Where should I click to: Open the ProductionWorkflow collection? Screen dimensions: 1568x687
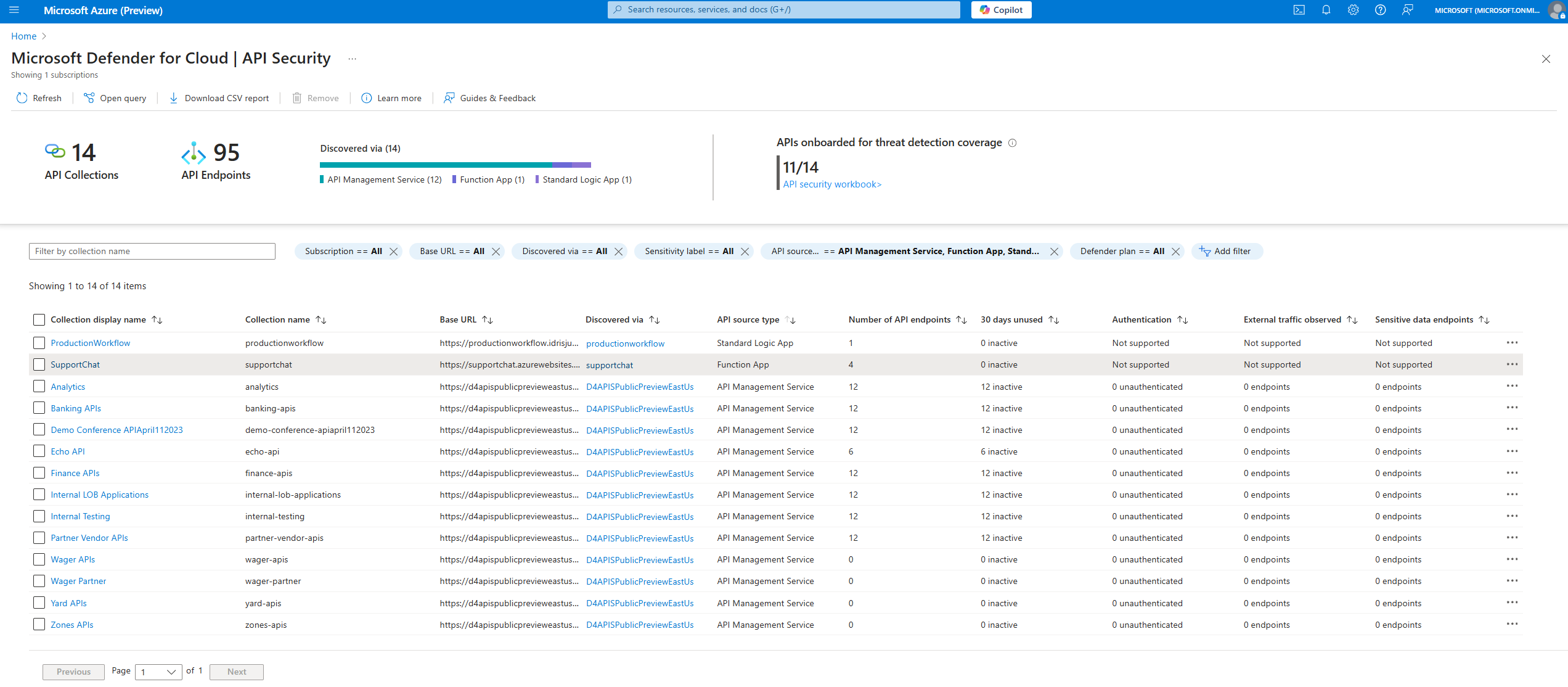[90, 343]
